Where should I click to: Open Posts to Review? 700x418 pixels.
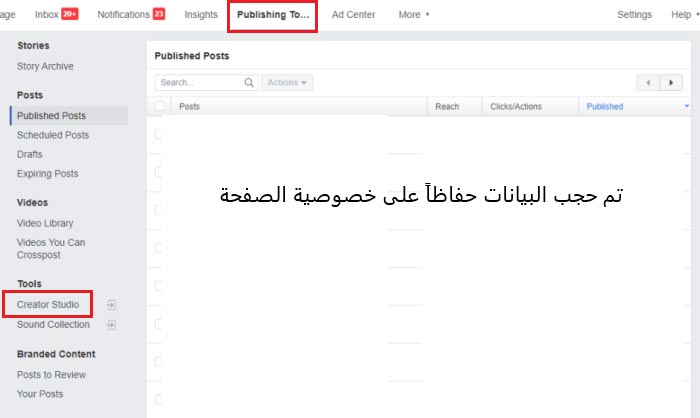point(51,375)
